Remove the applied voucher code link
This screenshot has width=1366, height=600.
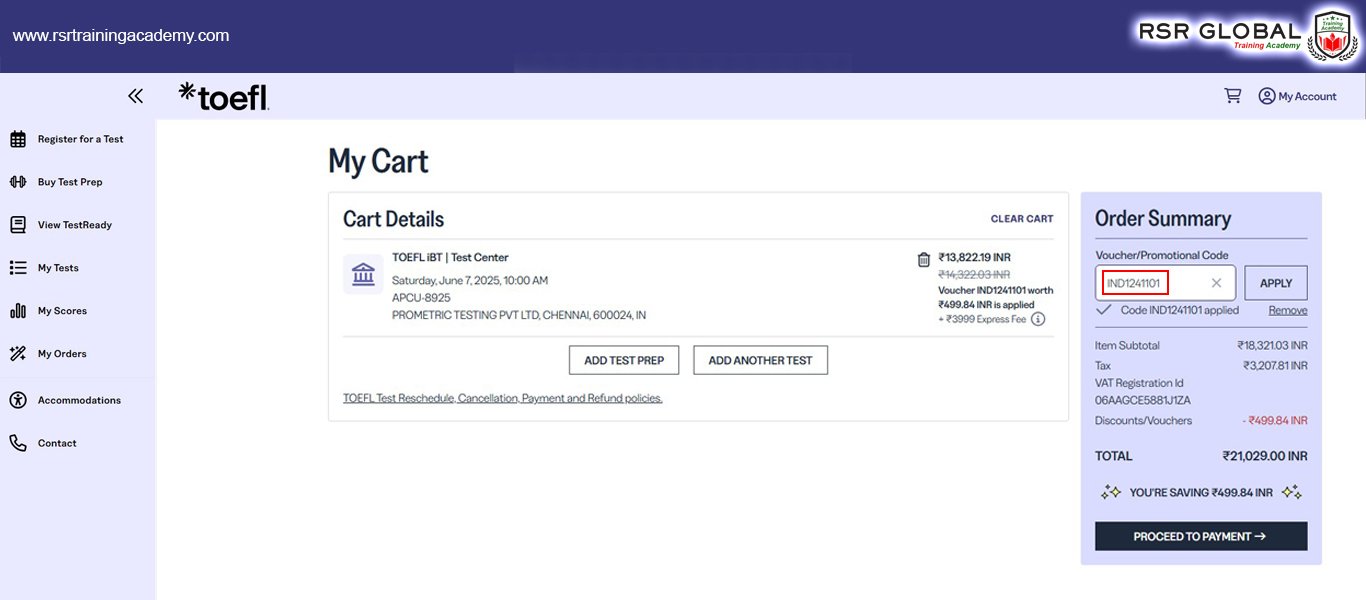click(1288, 310)
